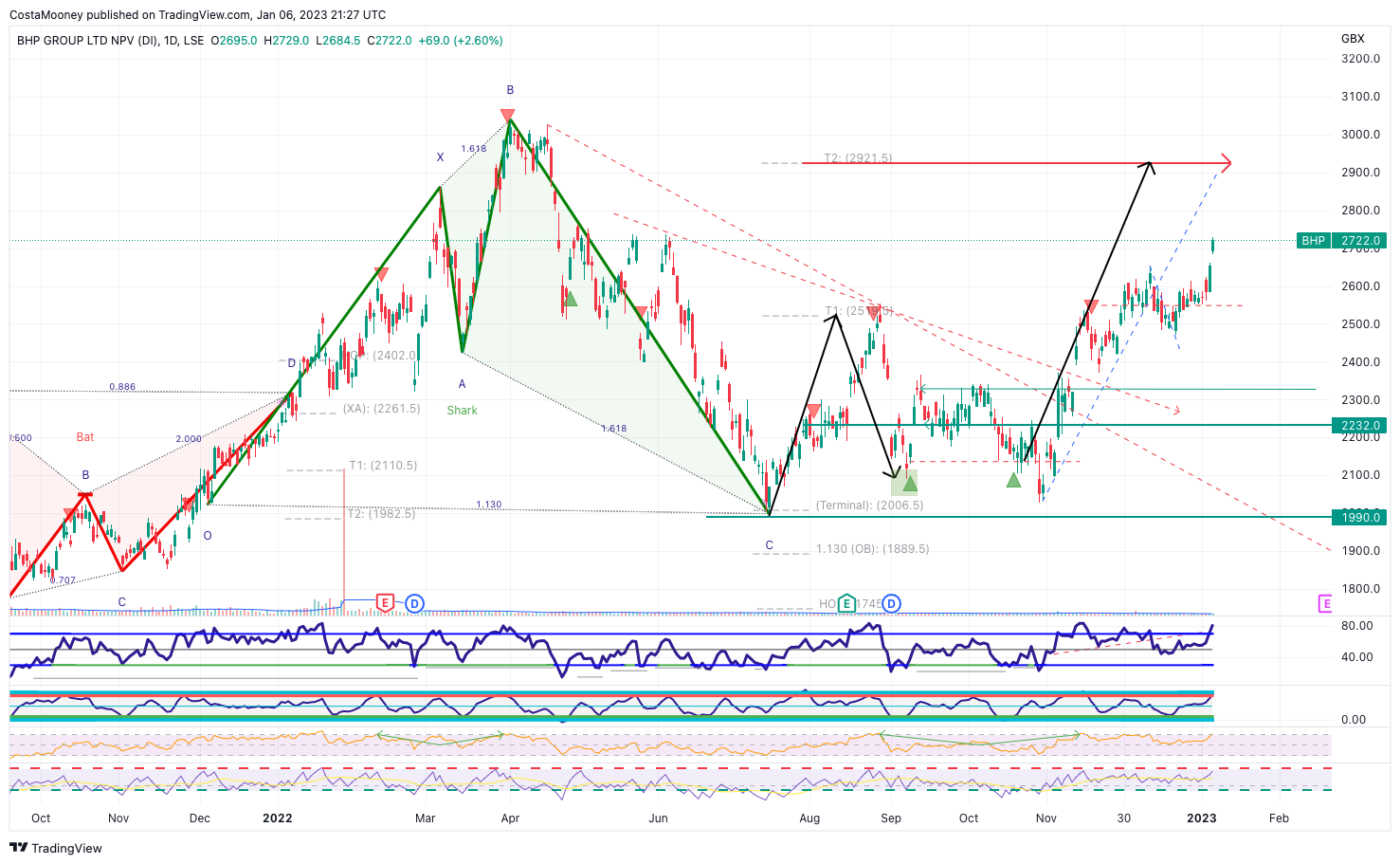
Task: Click the red down-triangle at the Shark B peak
Action: coord(509,116)
